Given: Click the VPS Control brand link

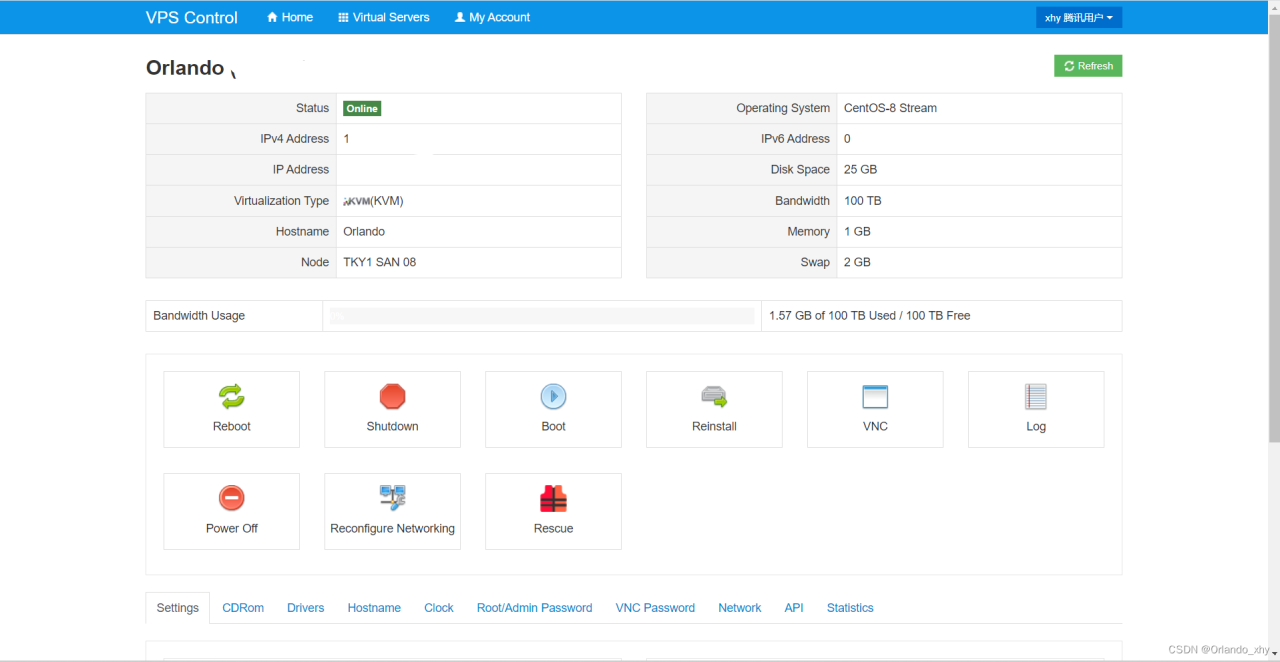Looking at the screenshot, I should click(x=192, y=18).
